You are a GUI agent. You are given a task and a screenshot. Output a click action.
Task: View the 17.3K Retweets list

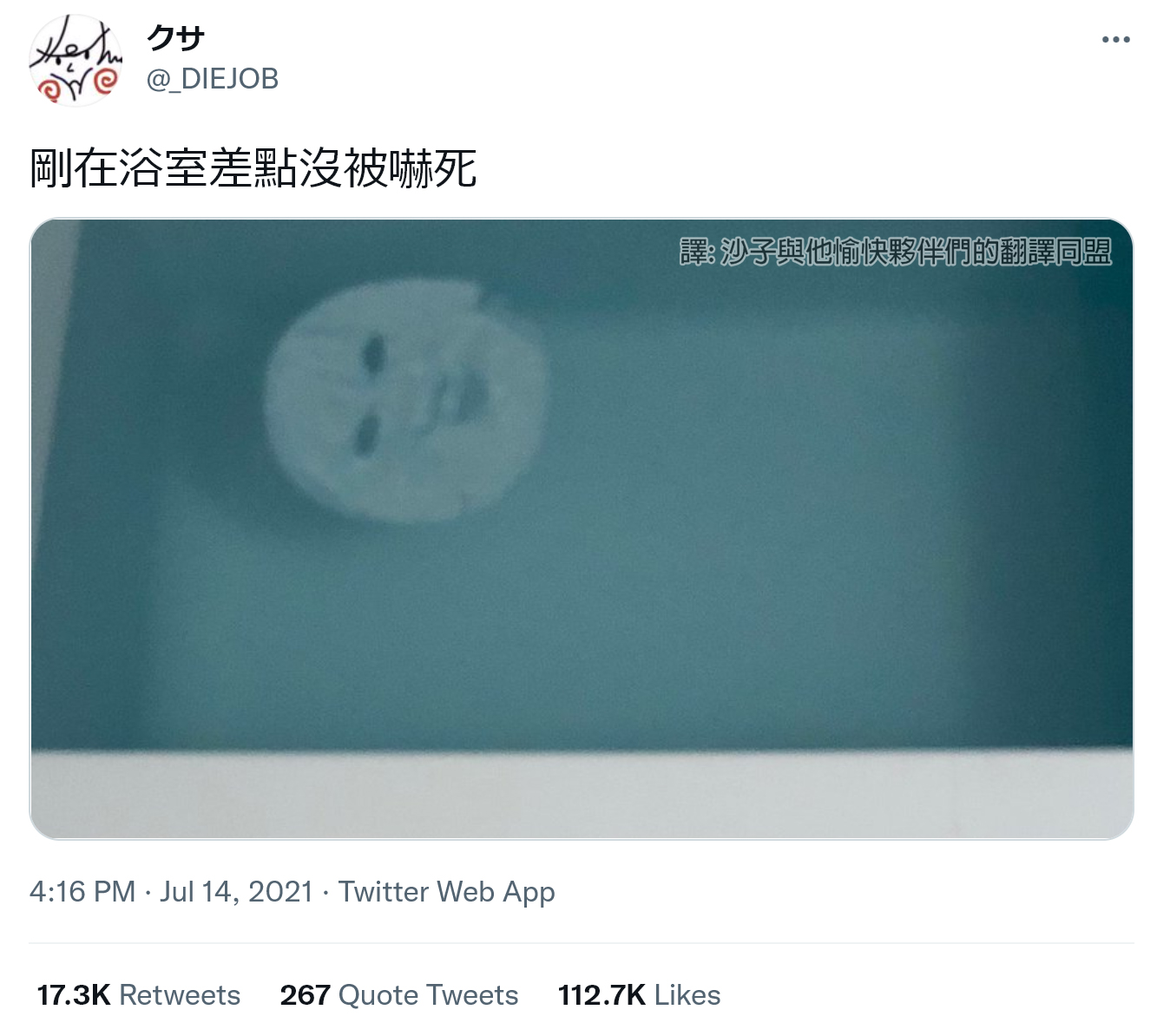coord(139,994)
